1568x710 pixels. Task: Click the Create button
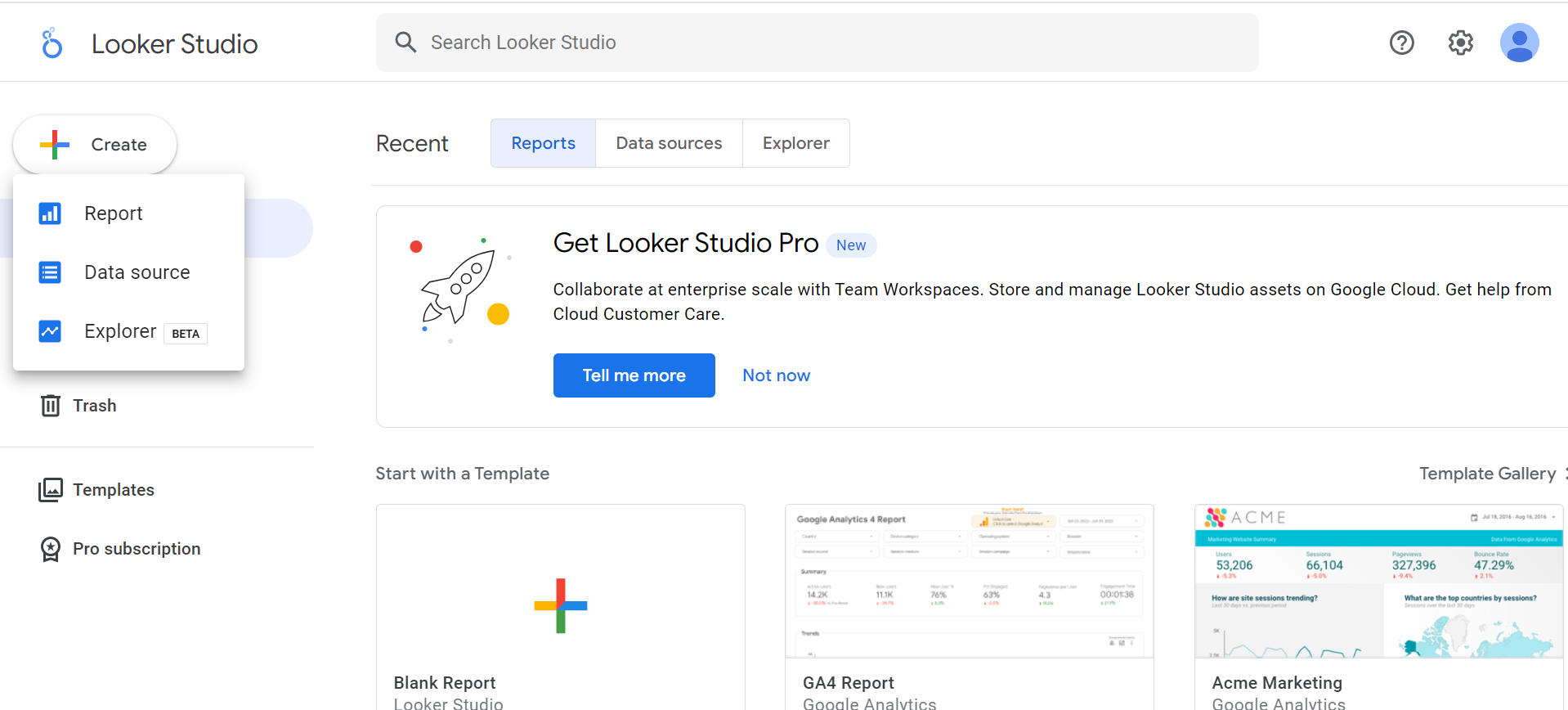tap(95, 145)
